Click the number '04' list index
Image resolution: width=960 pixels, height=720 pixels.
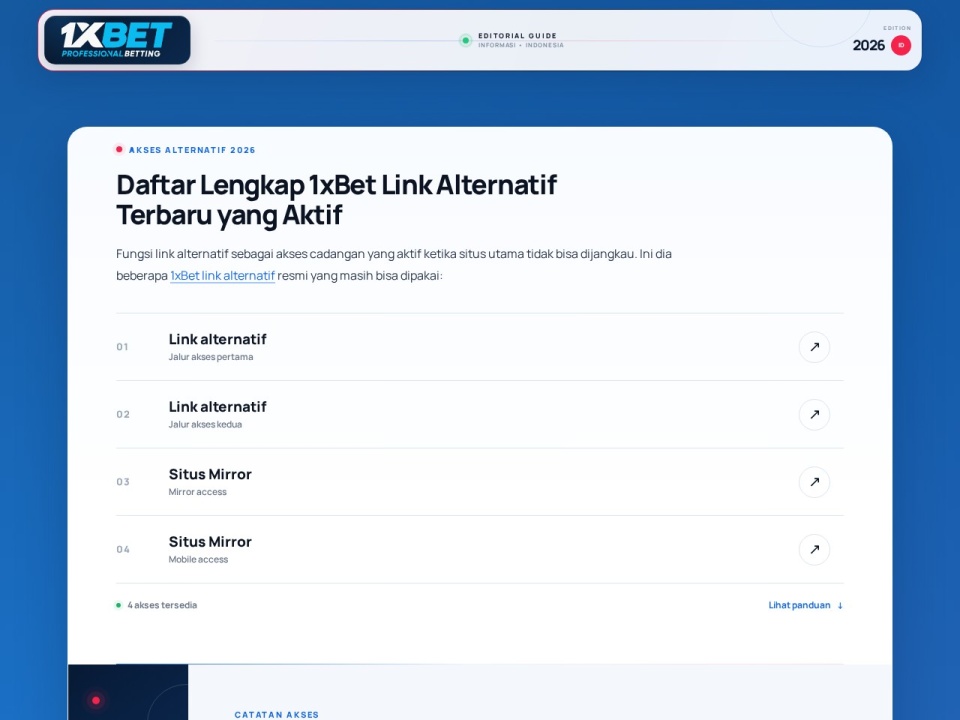(123, 550)
